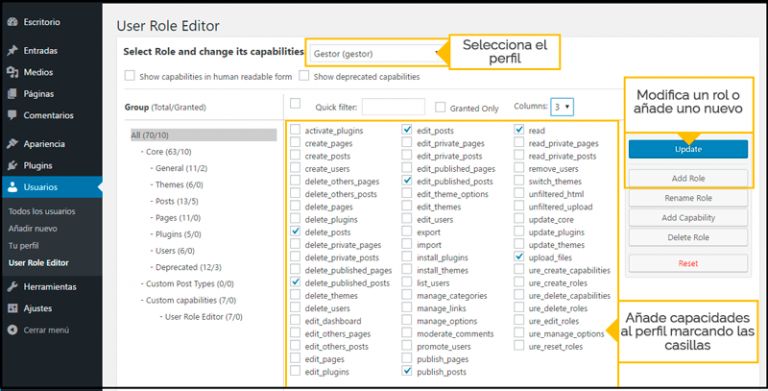Viewport: 768px width, 391px height.
Task: Select the Custom Post Types (0/0) group
Action: [190, 284]
